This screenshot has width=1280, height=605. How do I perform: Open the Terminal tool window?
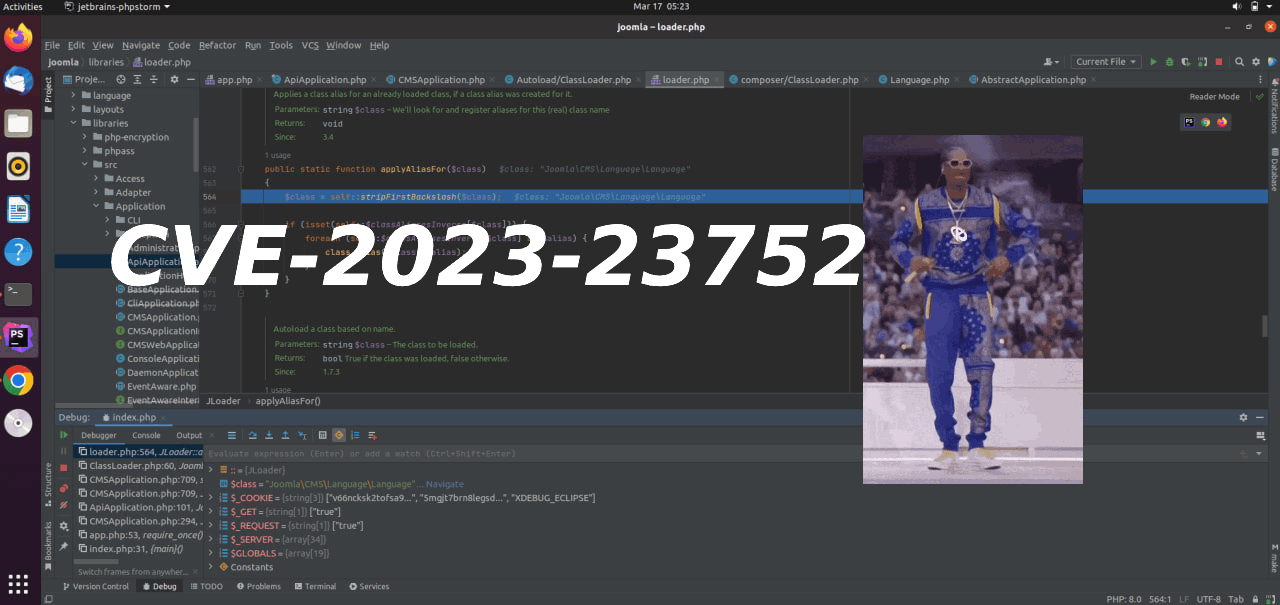[x=315, y=586]
